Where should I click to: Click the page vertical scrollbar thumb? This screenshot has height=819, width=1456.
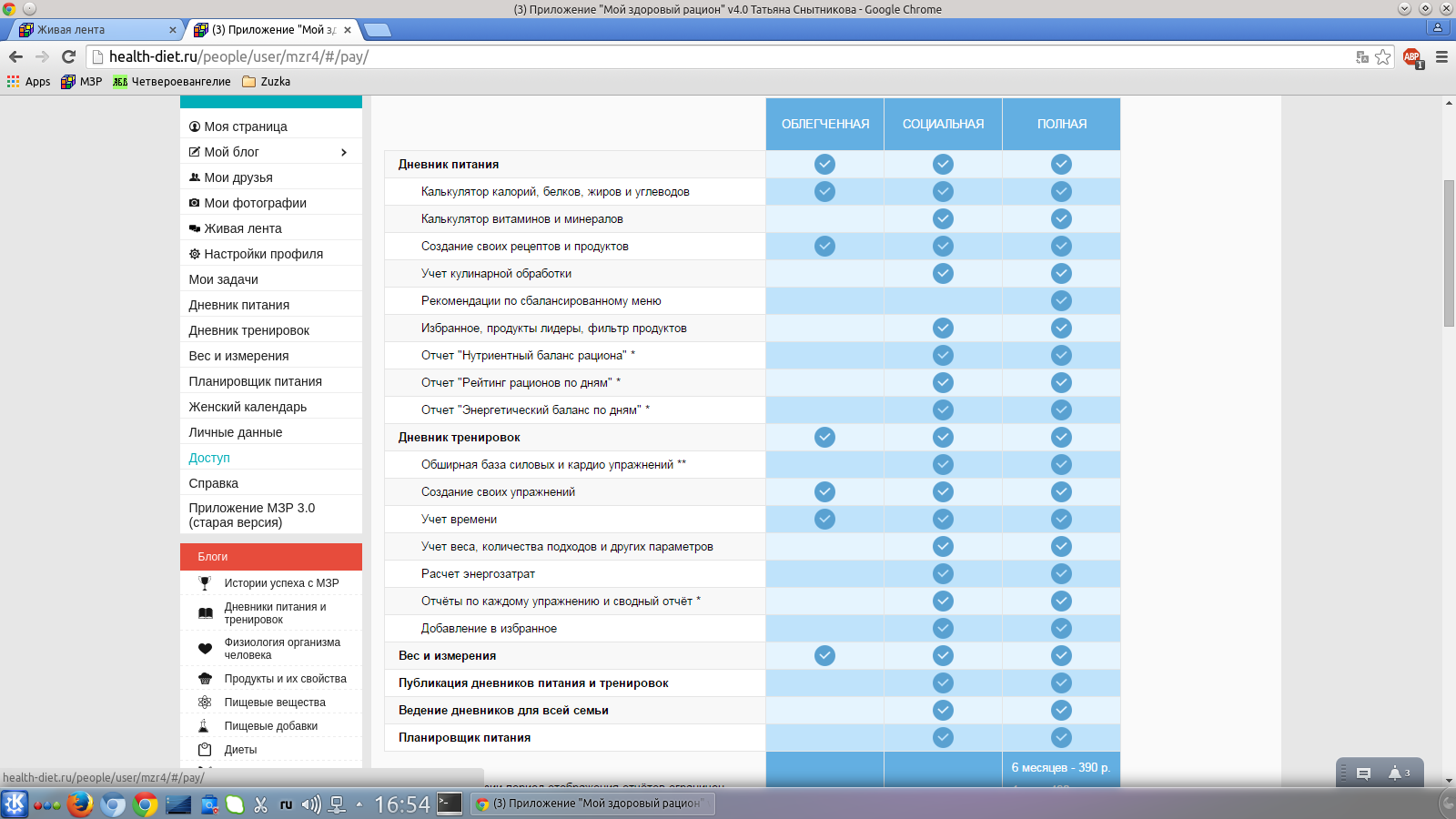click(x=1449, y=253)
